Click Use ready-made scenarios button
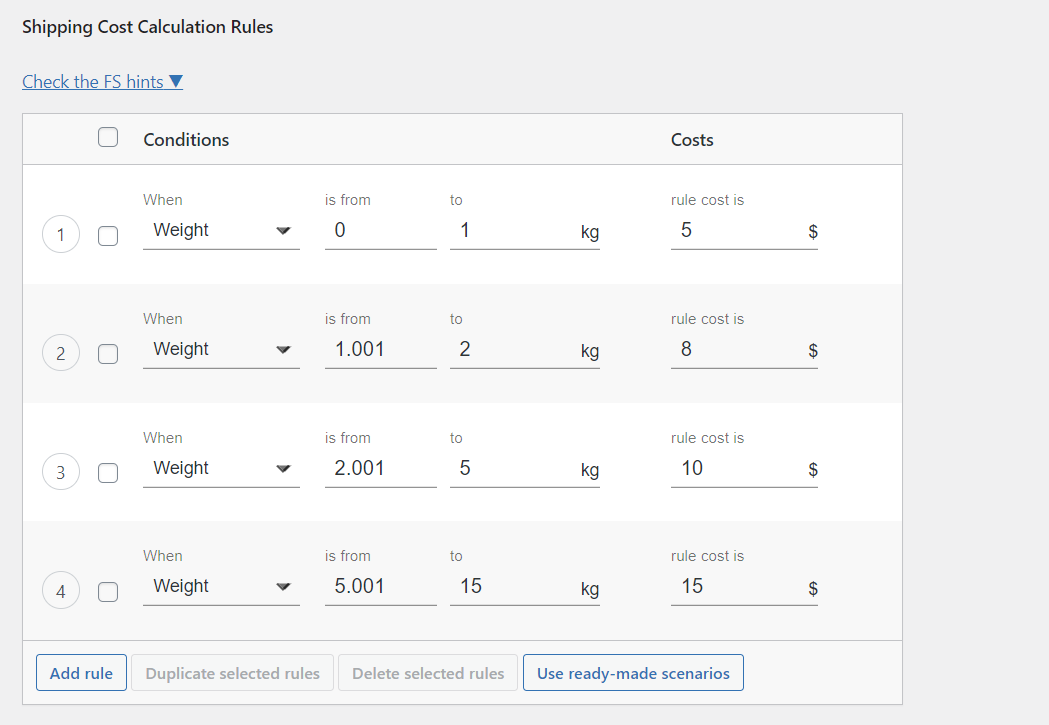Viewport: 1049px width, 725px height. (633, 673)
